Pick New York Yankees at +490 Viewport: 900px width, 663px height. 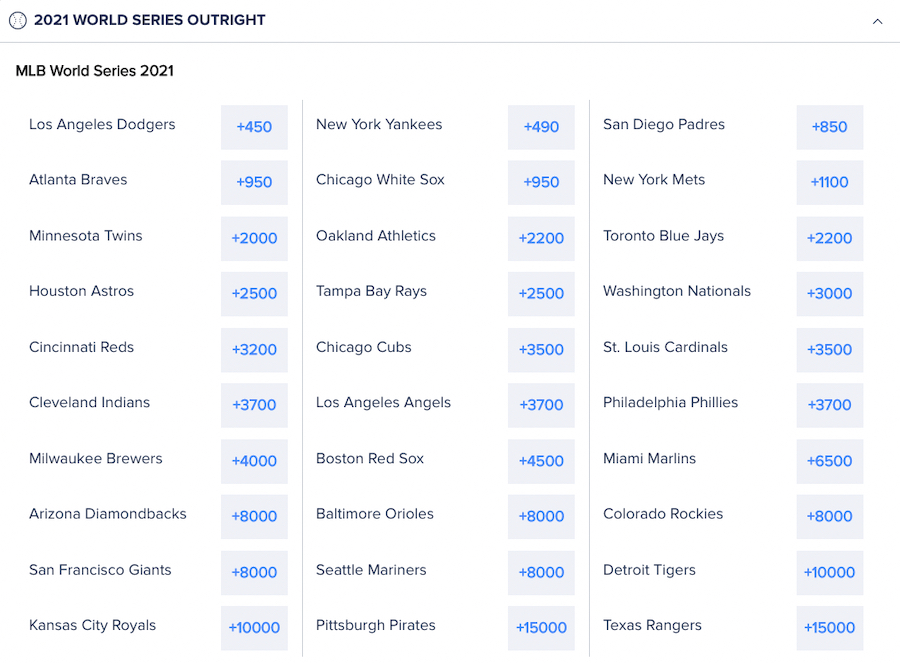click(541, 127)
